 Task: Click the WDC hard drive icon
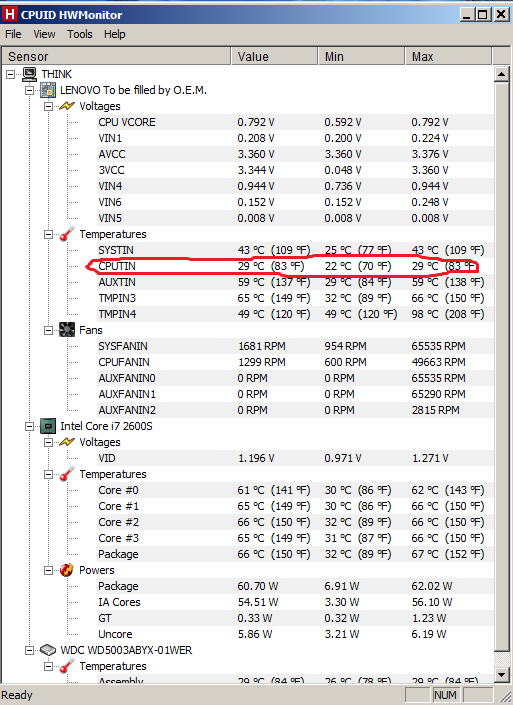(48, 650)
